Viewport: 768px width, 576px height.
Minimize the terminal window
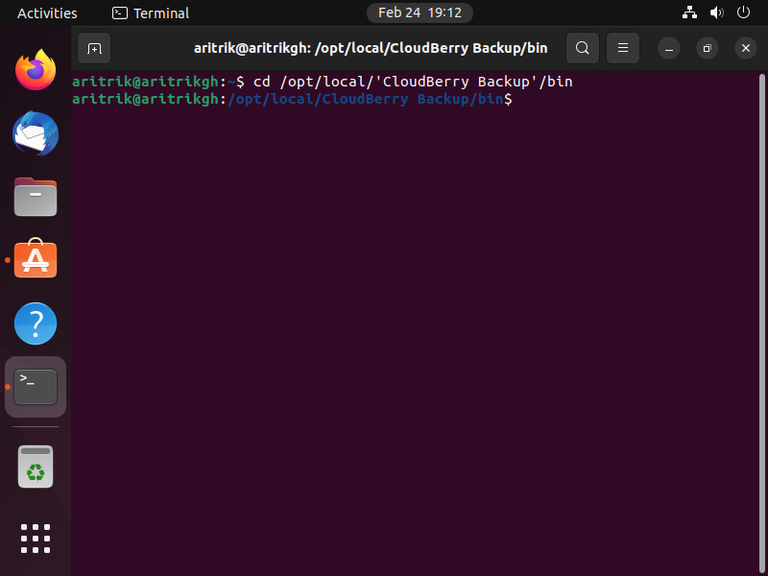[x=669, y=48]
